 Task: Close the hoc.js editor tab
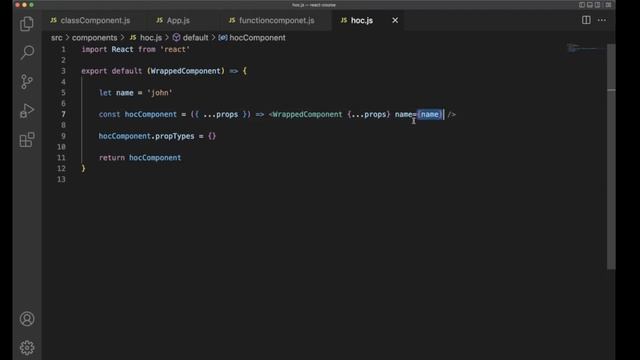pos(395,20)
